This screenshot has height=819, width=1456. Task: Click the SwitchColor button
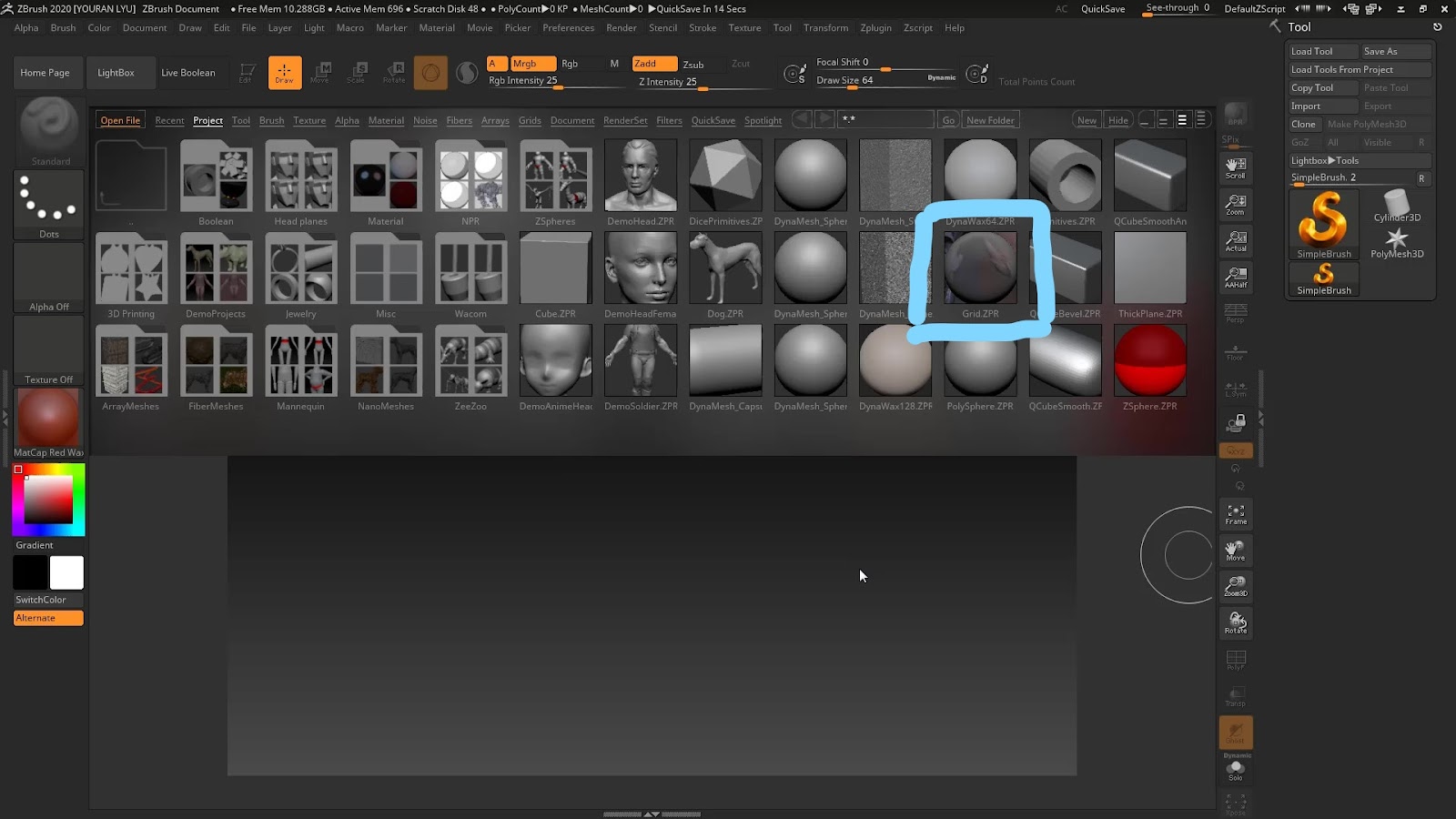tap(49, 600)
